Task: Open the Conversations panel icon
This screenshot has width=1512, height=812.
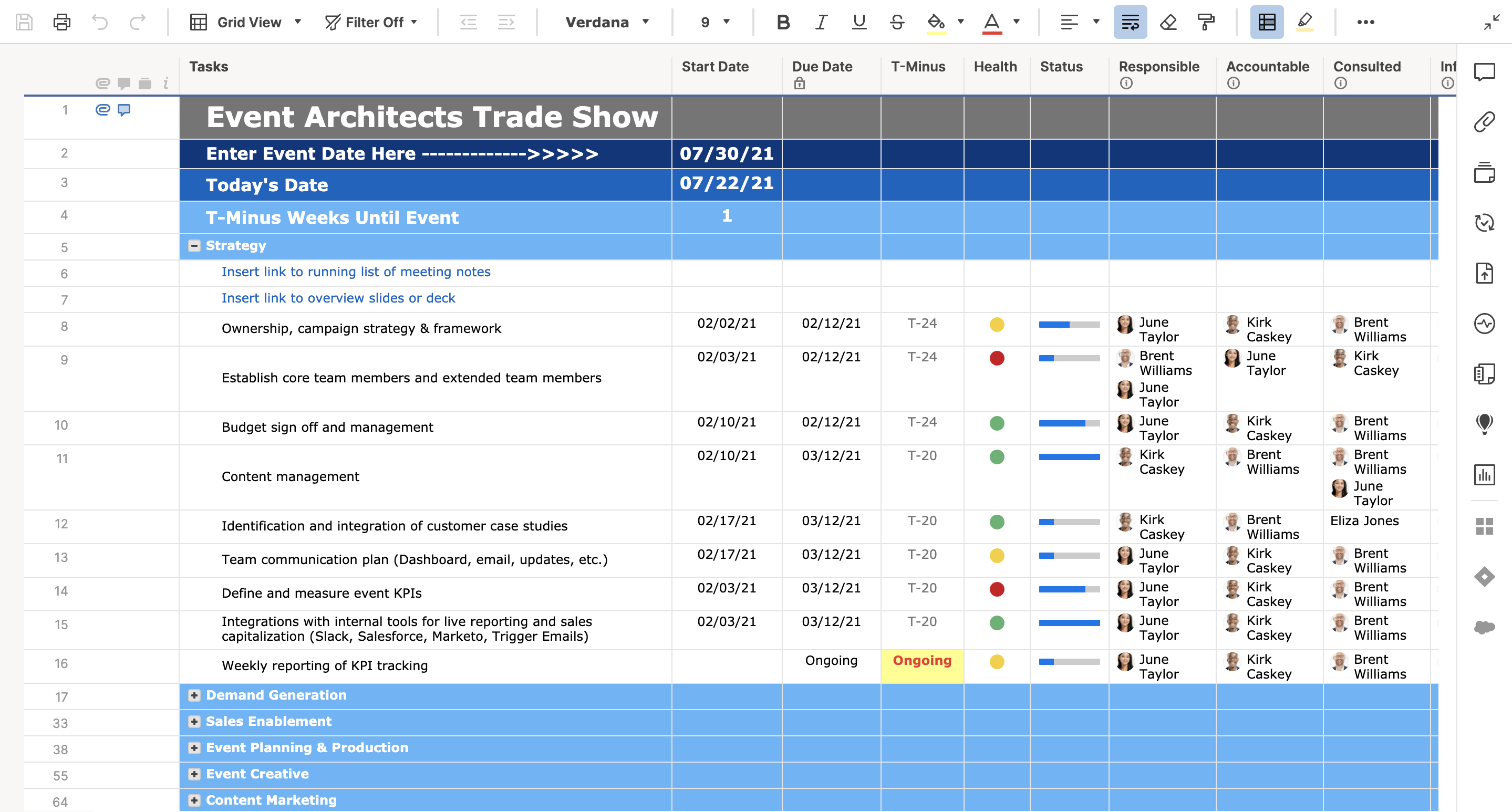Action: (1484, 72)
